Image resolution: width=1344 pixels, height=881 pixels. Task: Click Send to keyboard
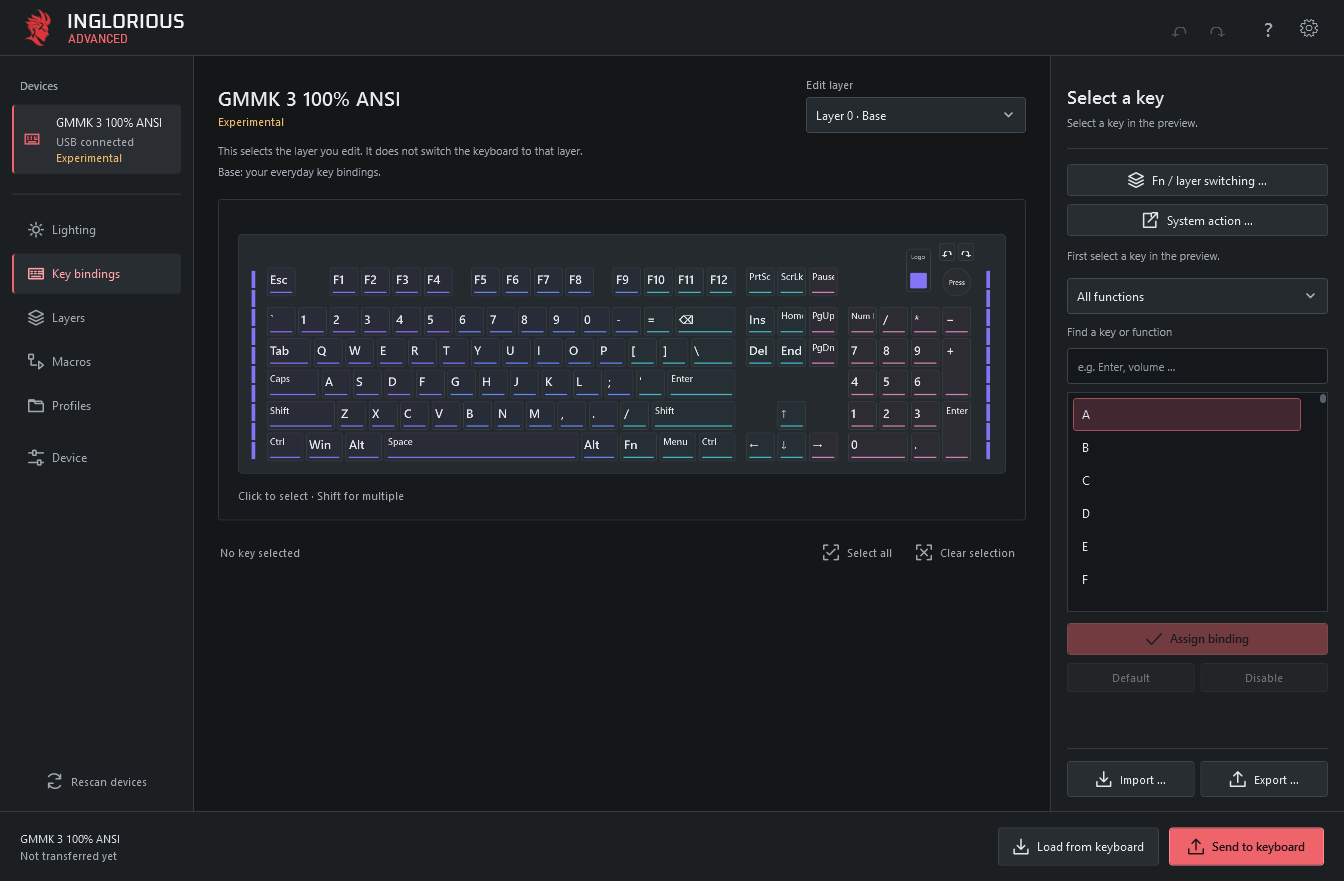point(1246,847)
